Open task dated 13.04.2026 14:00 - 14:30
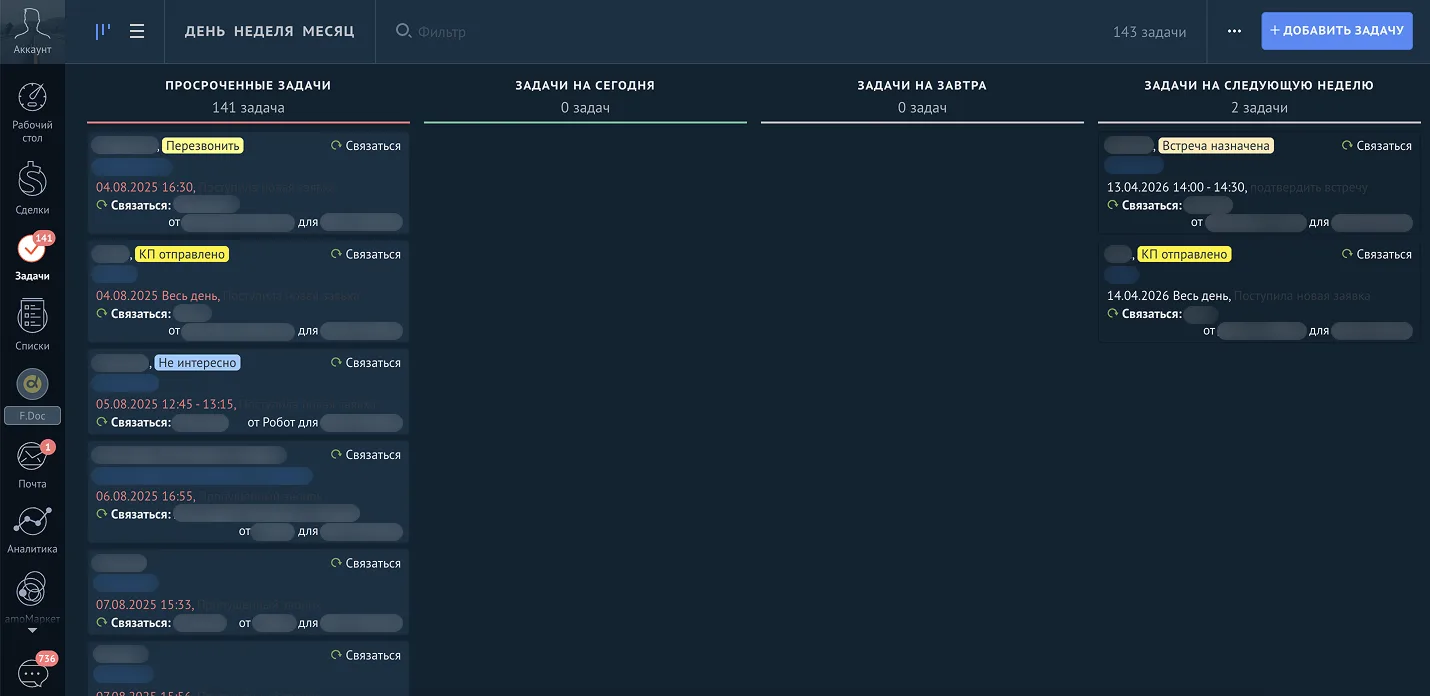The image size is (1430, 696). [x=1259, y=183]
